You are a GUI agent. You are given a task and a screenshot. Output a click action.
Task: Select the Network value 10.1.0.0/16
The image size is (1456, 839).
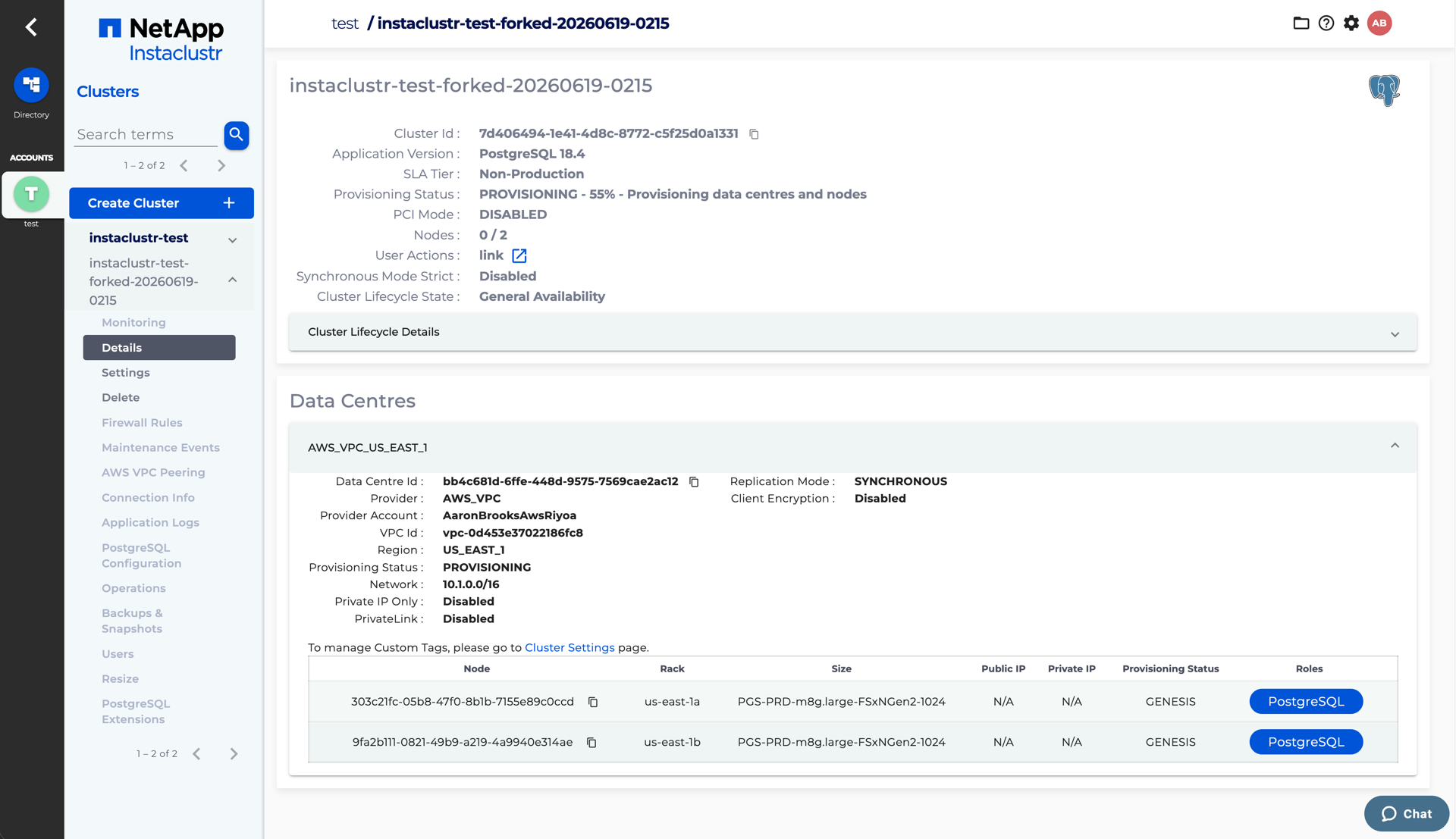click(471, 585)
